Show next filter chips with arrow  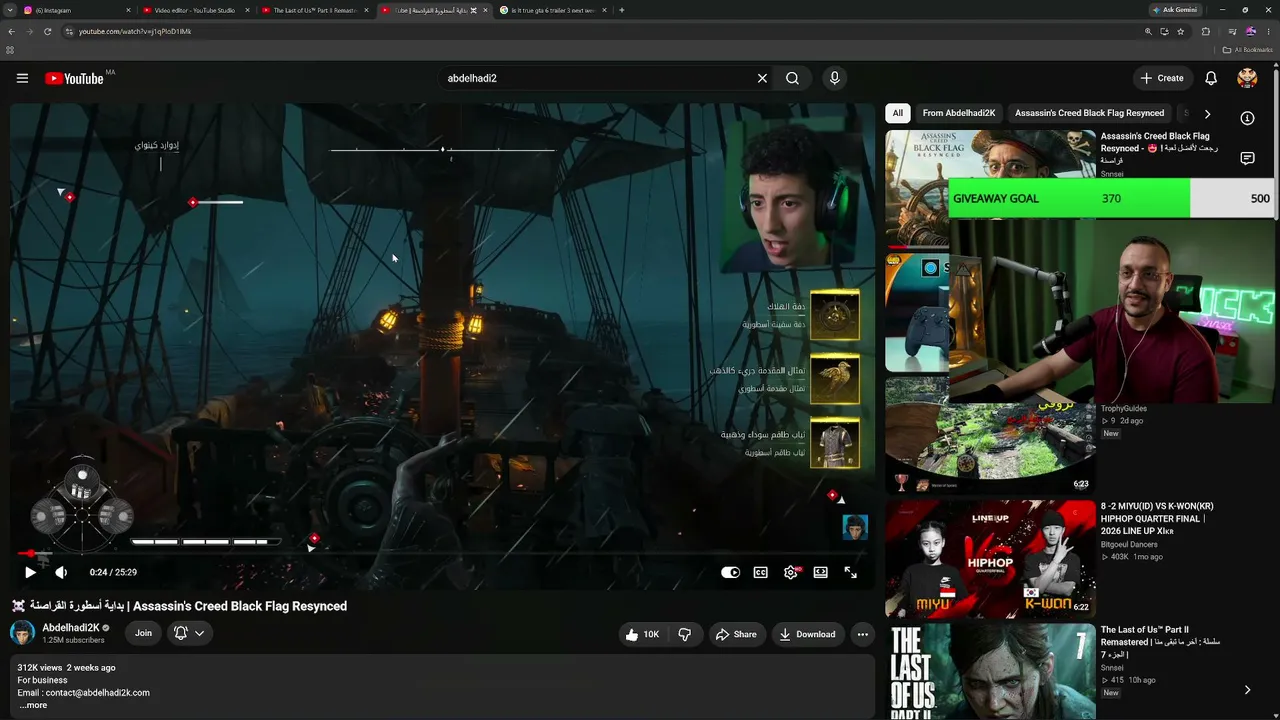(x=1207, y=114)
